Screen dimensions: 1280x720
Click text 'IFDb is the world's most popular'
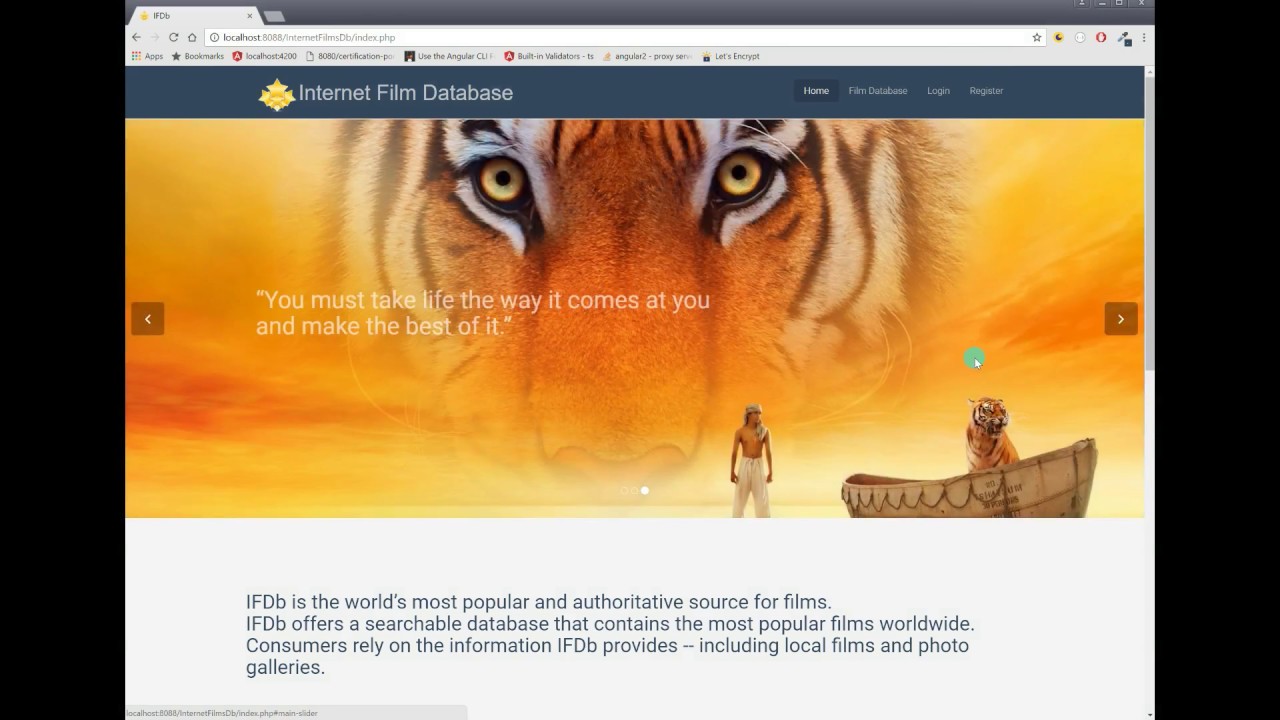pyautogui.click(x=539, y=602)
